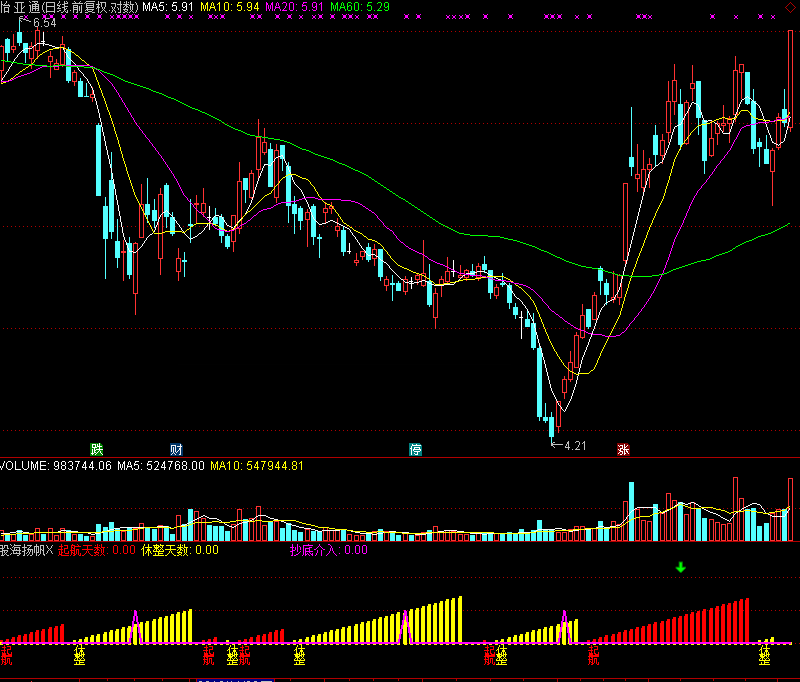Screen dimensions: 800x682
Task: Click the 起航天数 indicator value label
Action: [x=97, y=549]
